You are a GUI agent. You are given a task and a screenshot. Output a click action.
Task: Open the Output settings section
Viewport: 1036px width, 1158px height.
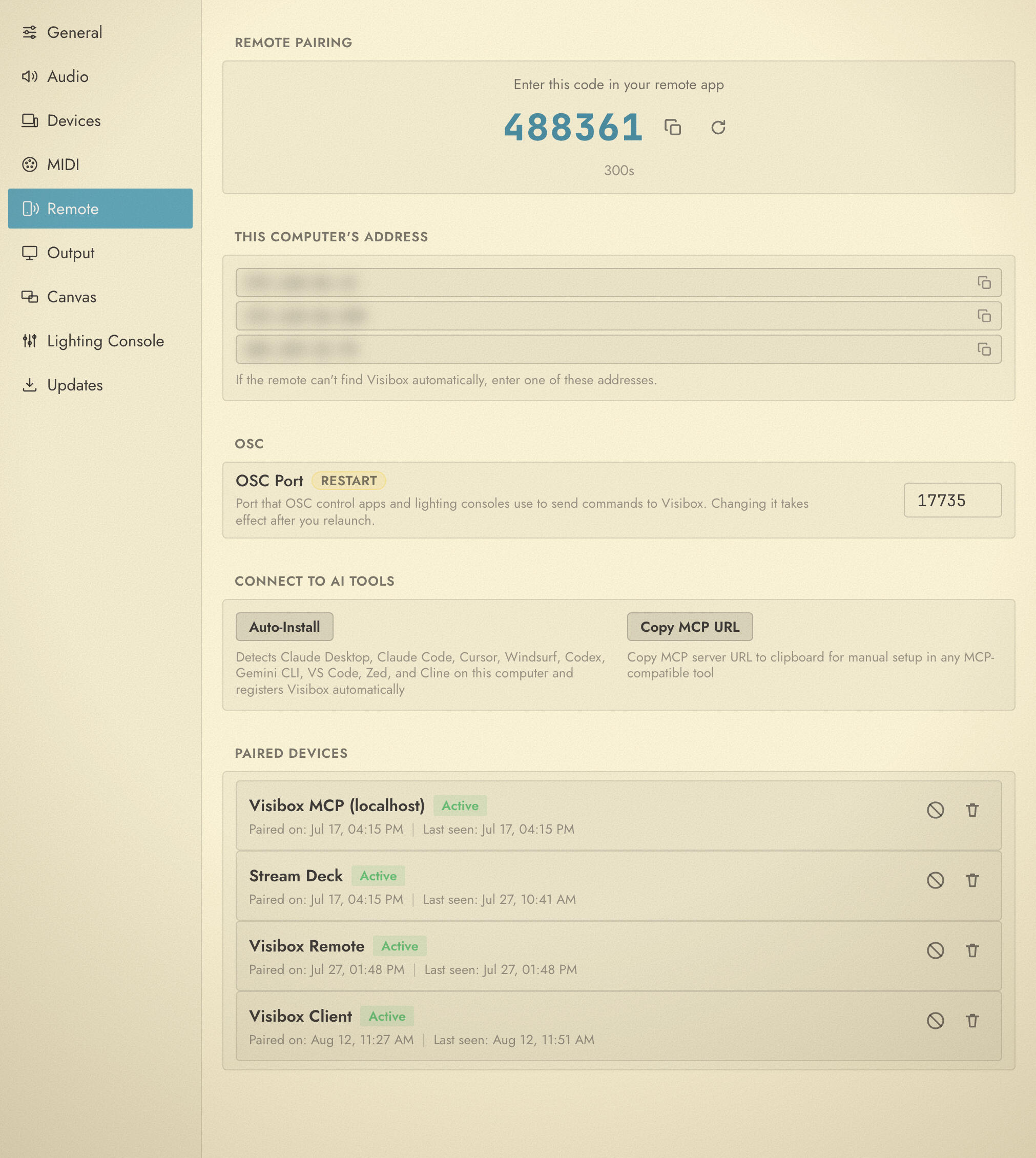click(100, 253)
